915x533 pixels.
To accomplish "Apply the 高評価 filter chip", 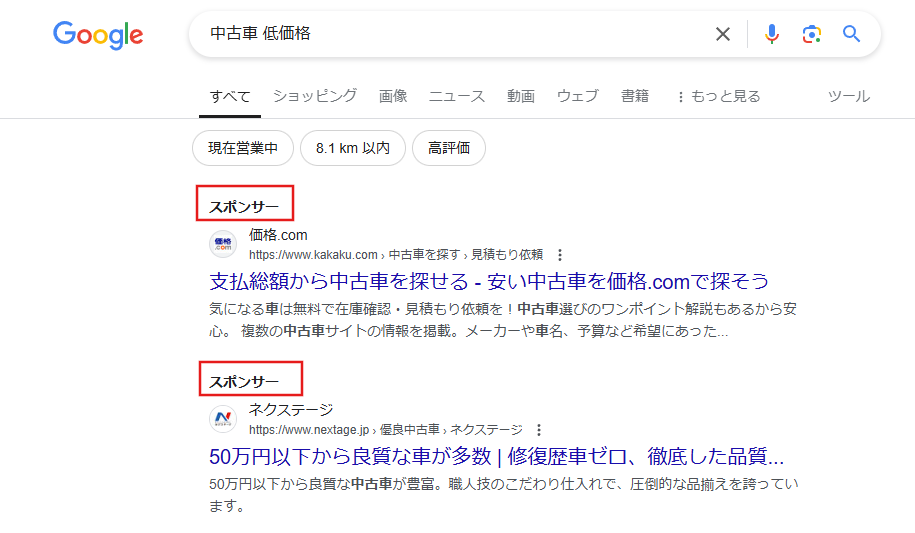I will [x=449, y=148].
